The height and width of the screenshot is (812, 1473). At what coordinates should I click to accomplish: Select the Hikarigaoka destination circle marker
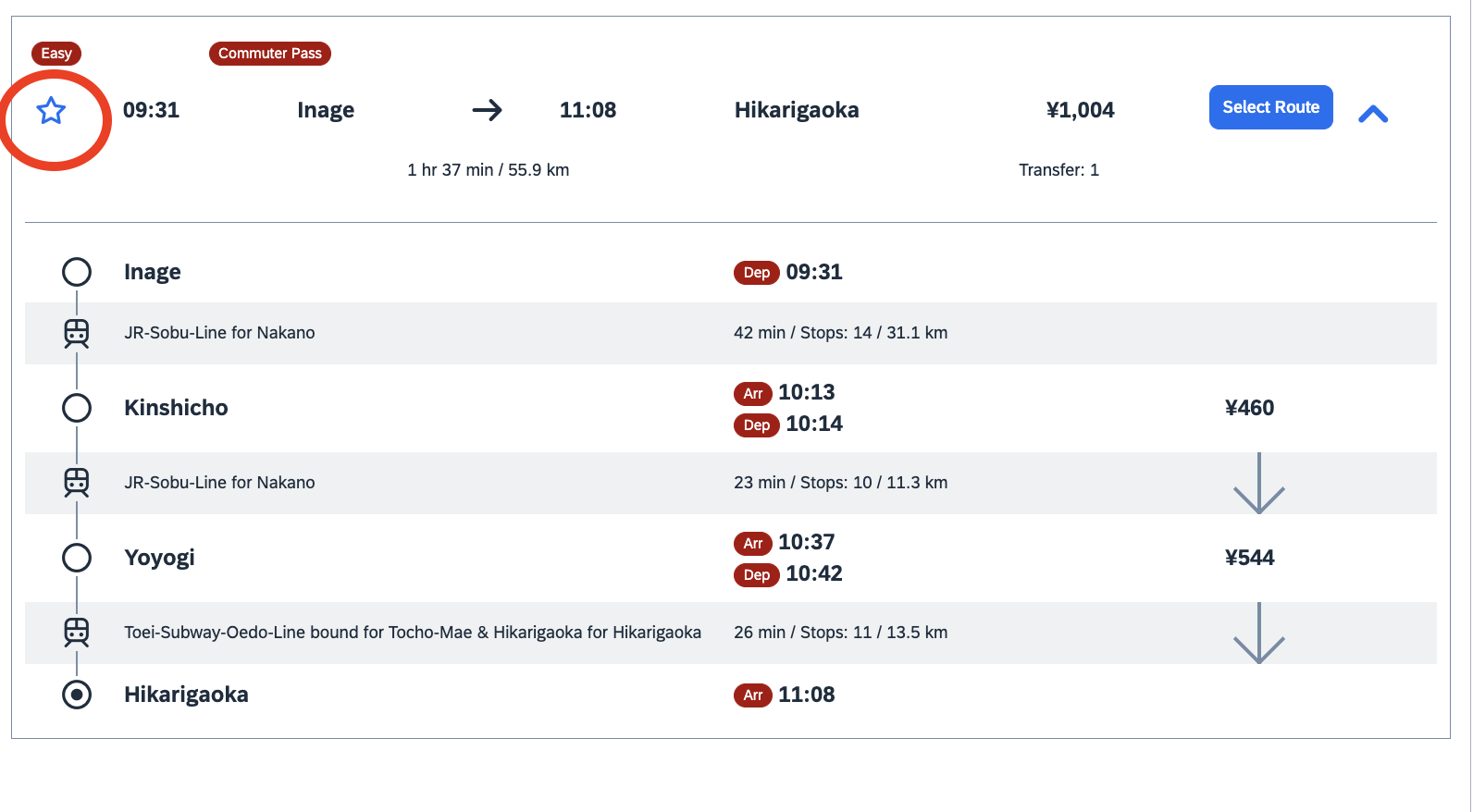tap(77, 695)
